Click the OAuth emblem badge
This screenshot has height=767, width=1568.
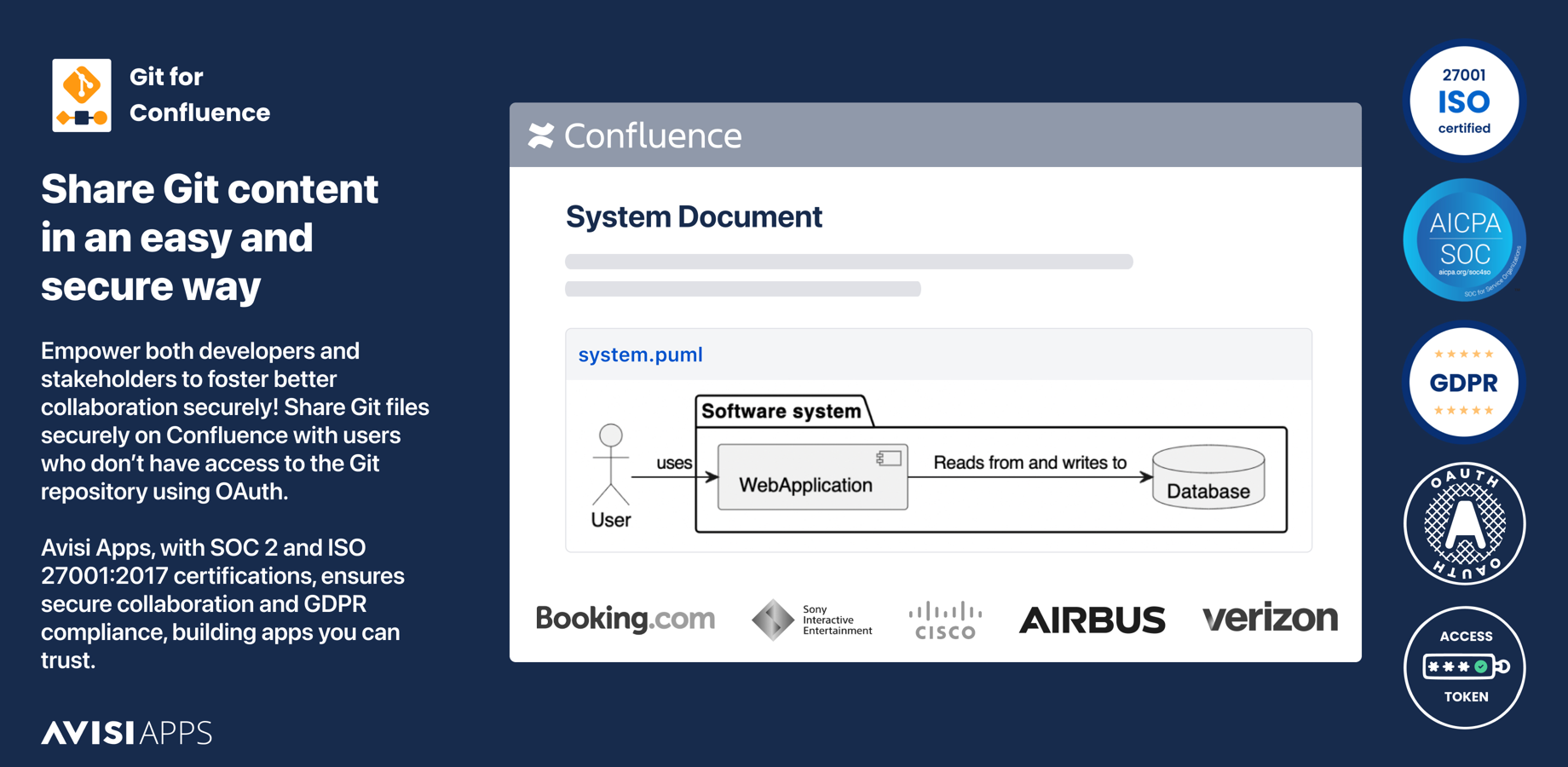1464,523
